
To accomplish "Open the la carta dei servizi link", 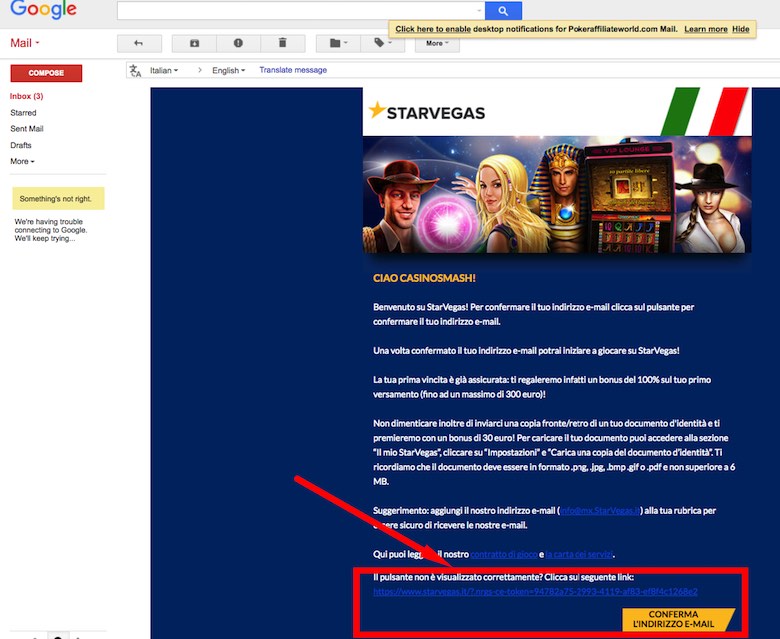I will pos(579,554).
